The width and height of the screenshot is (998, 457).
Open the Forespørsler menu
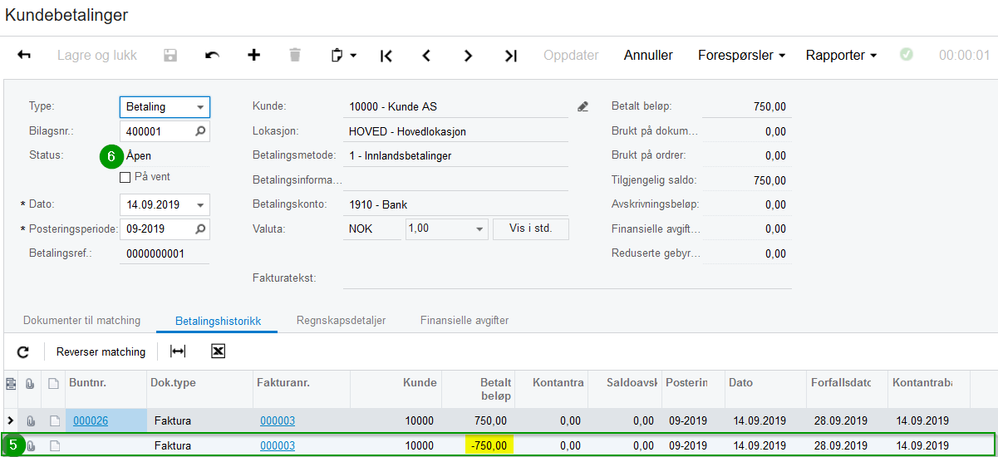click(740, 56)
